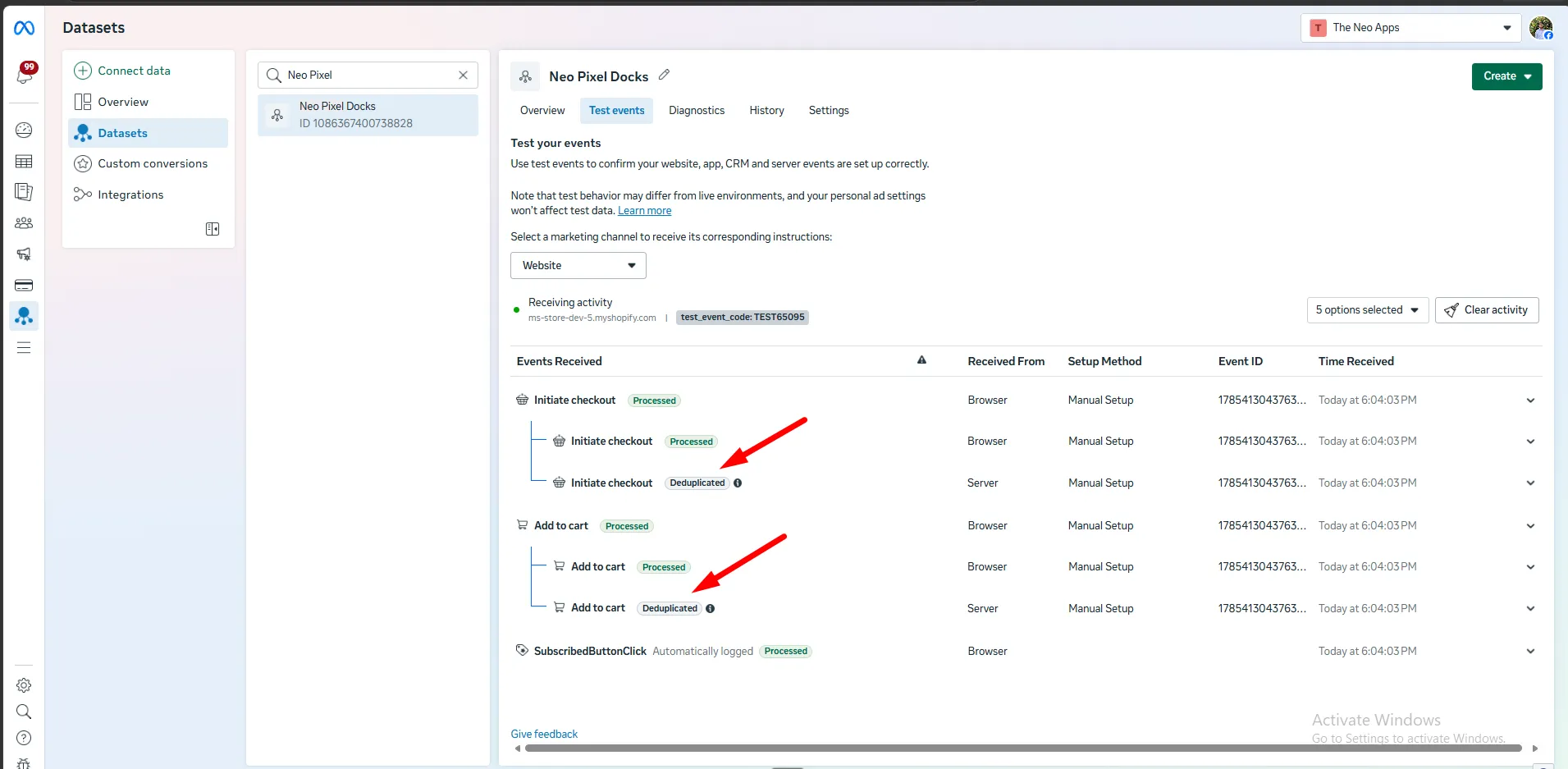Image resolution: width=1568 pixels, height=769 pixels.
Task: Open the table grid icon in left rail
Action: tap(24, 161)
